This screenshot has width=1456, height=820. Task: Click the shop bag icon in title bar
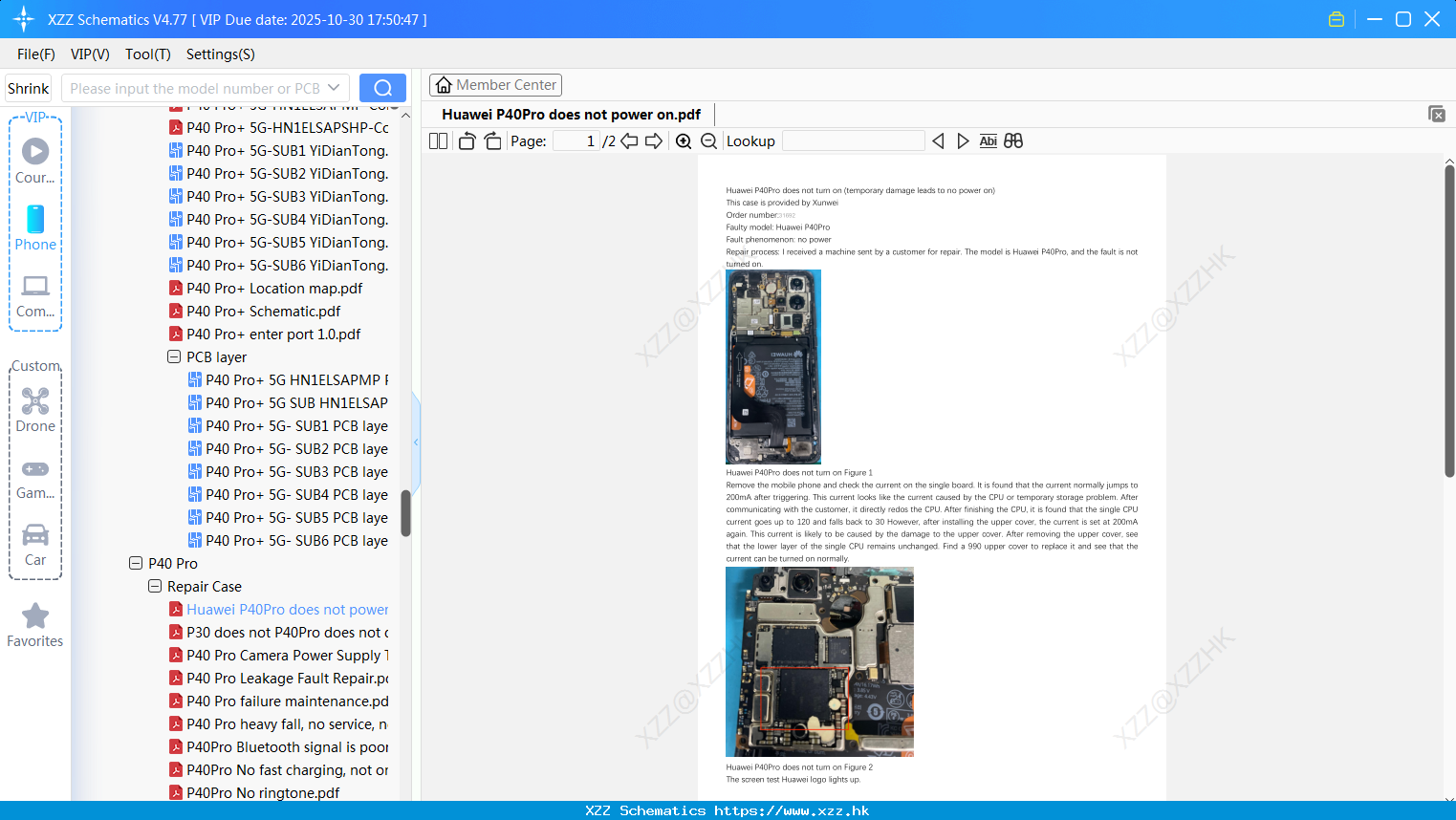[1336, 19]
